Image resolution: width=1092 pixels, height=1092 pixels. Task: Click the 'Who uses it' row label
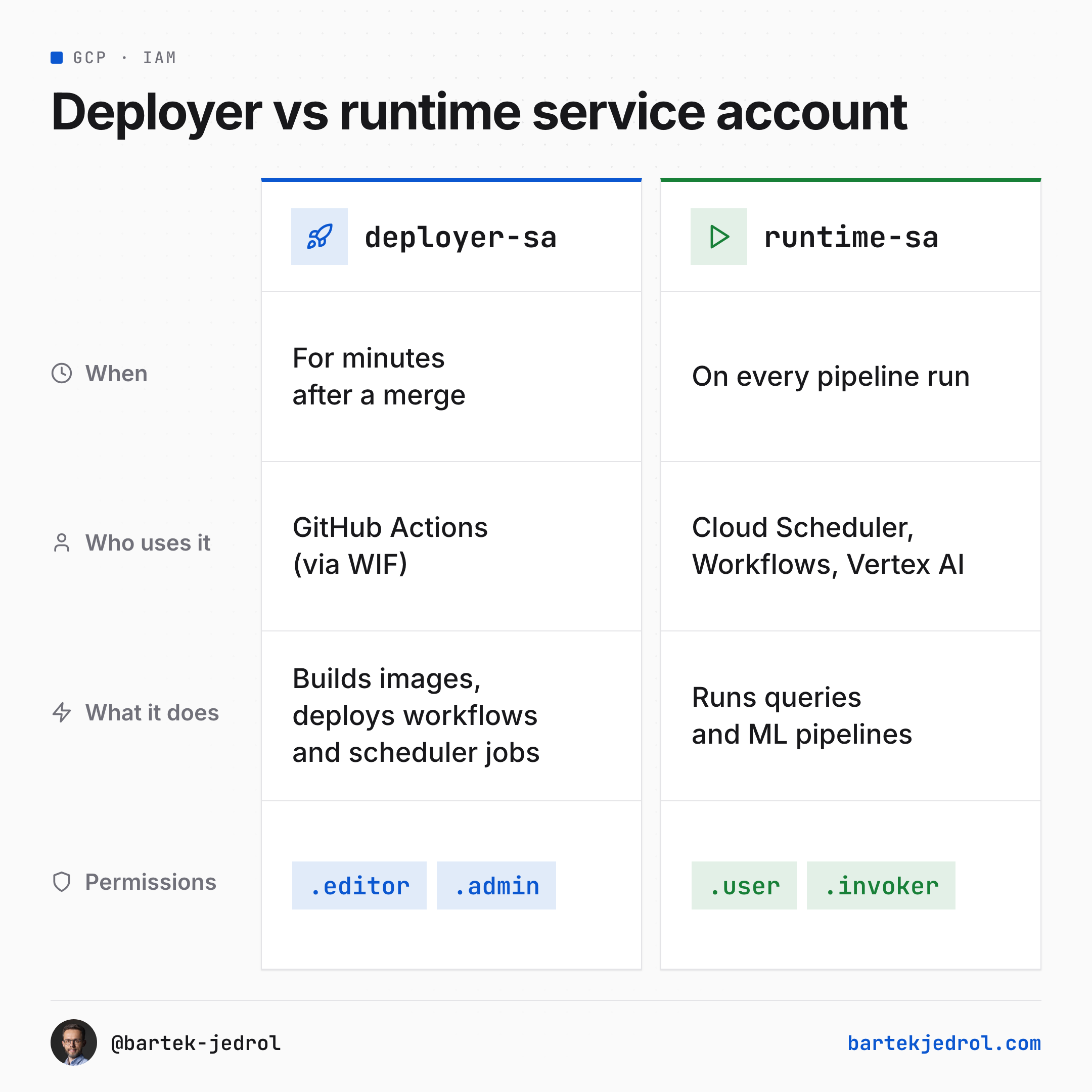tap(148, 542)
